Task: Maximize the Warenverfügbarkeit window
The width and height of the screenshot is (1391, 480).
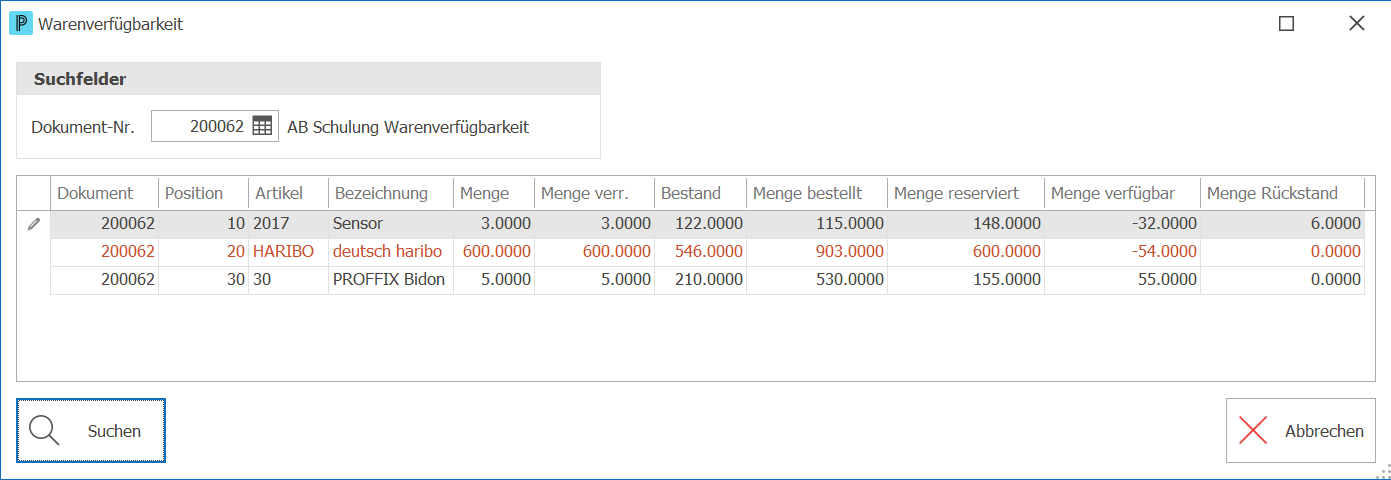Action: (1287, 23)
